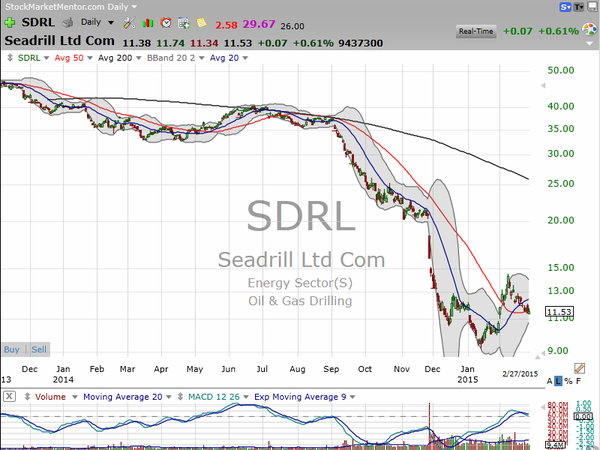600x450 pixels.
Task: Click the Buy button
Action: [12, 350]
